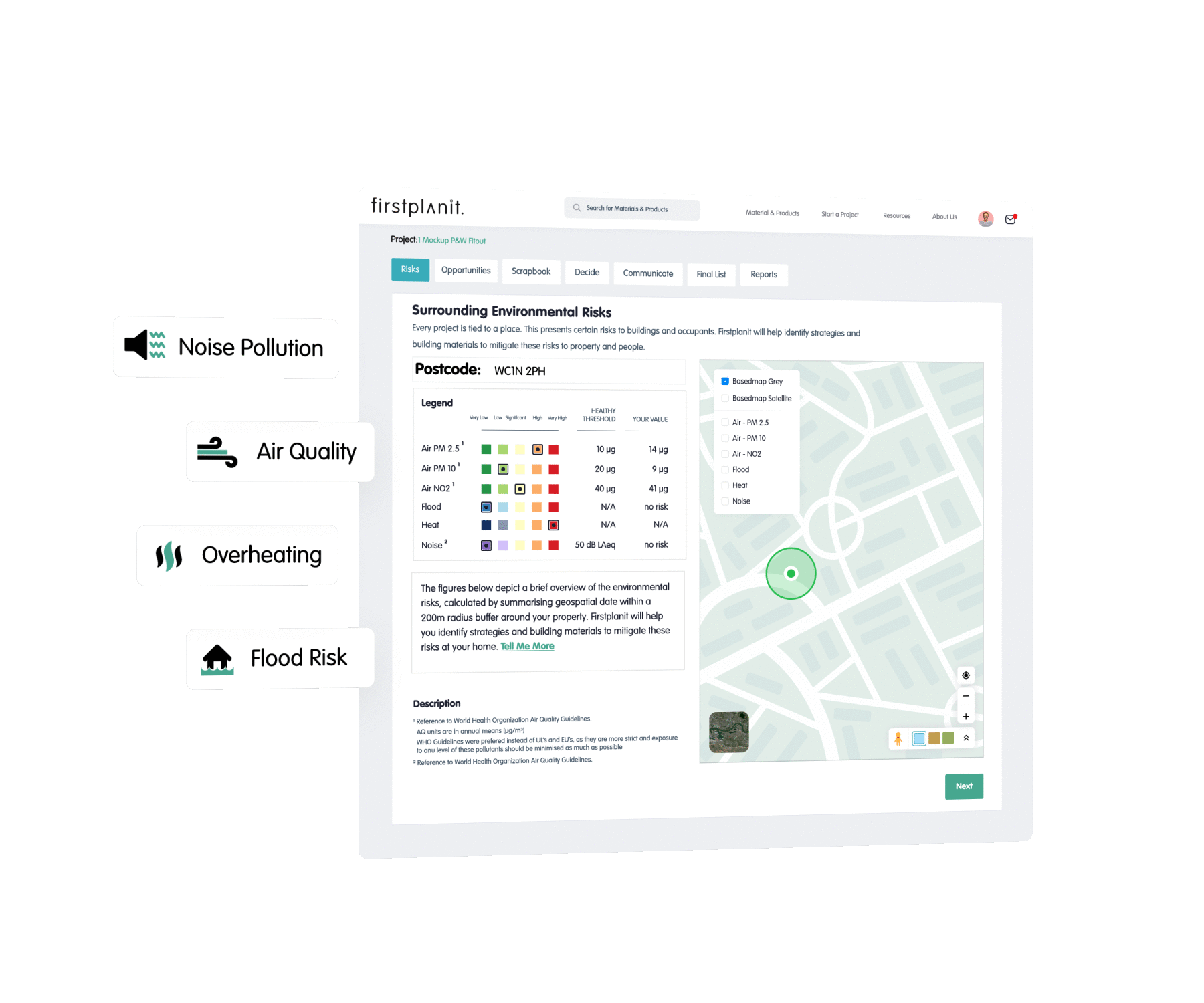Click the 50 dB LAeq noise threshold
Screen dimensions: 1204x1003
595,545
